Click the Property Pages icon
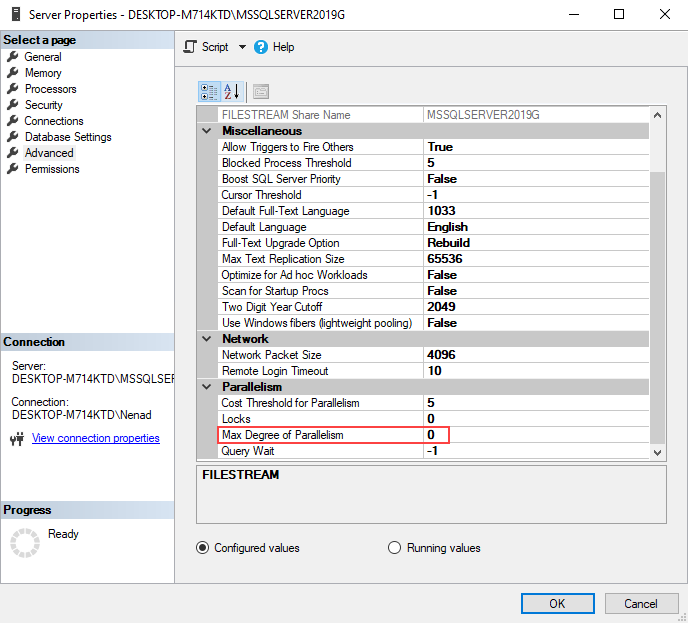 pos(261,92)
